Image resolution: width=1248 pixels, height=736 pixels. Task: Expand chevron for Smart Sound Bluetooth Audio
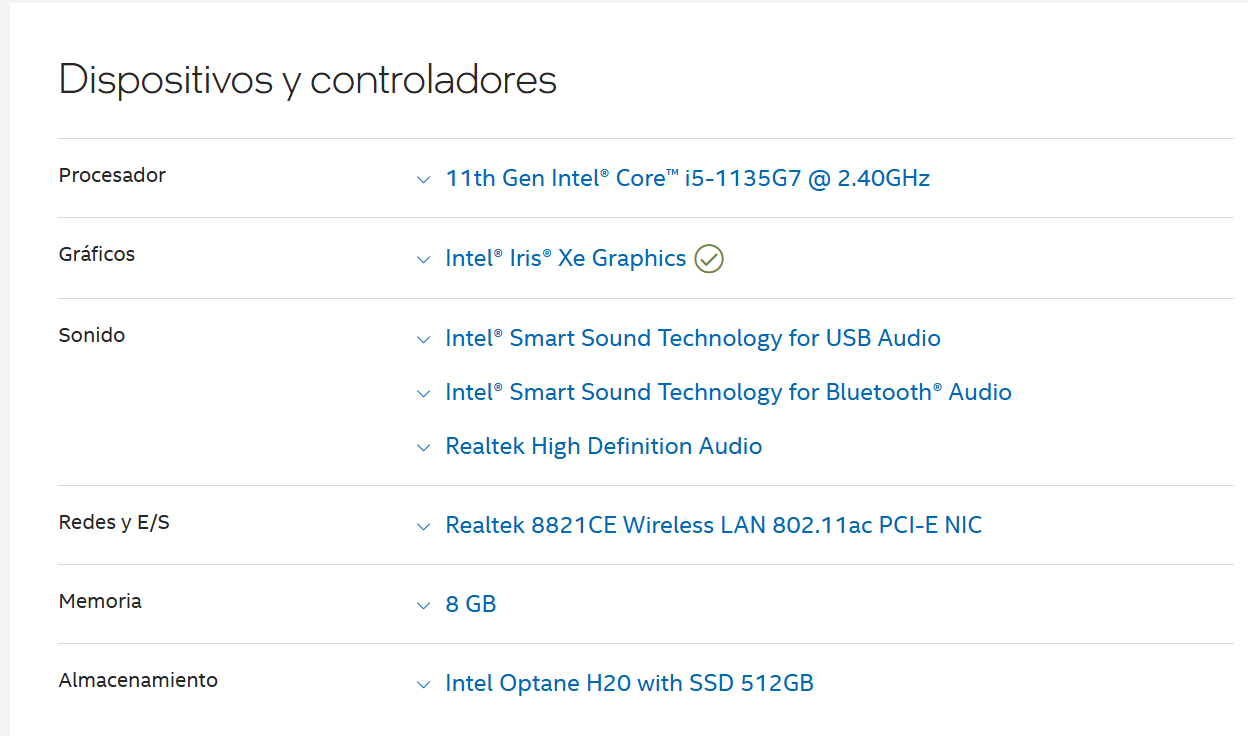(423, 394)
